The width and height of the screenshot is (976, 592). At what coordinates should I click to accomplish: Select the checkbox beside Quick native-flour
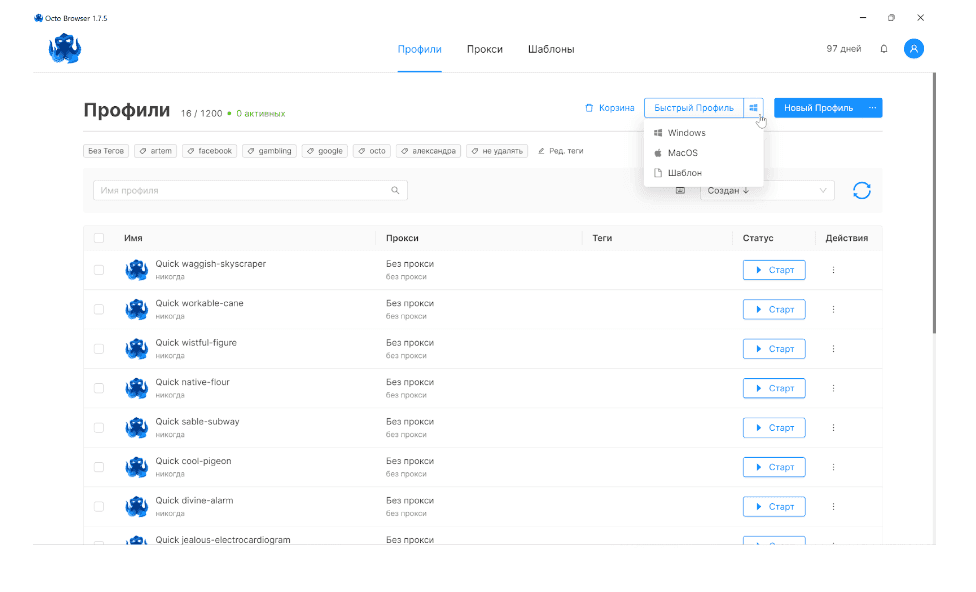99,388
